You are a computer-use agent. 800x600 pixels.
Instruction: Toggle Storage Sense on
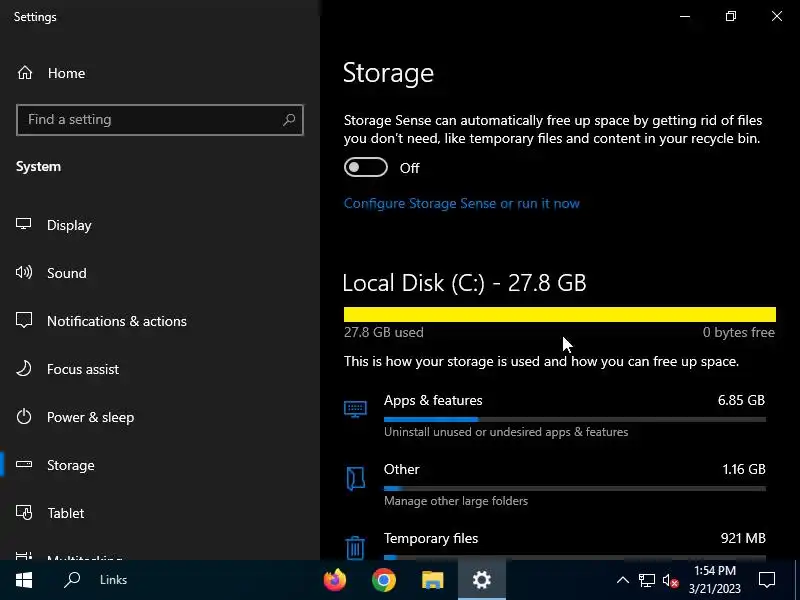[366, 167]
